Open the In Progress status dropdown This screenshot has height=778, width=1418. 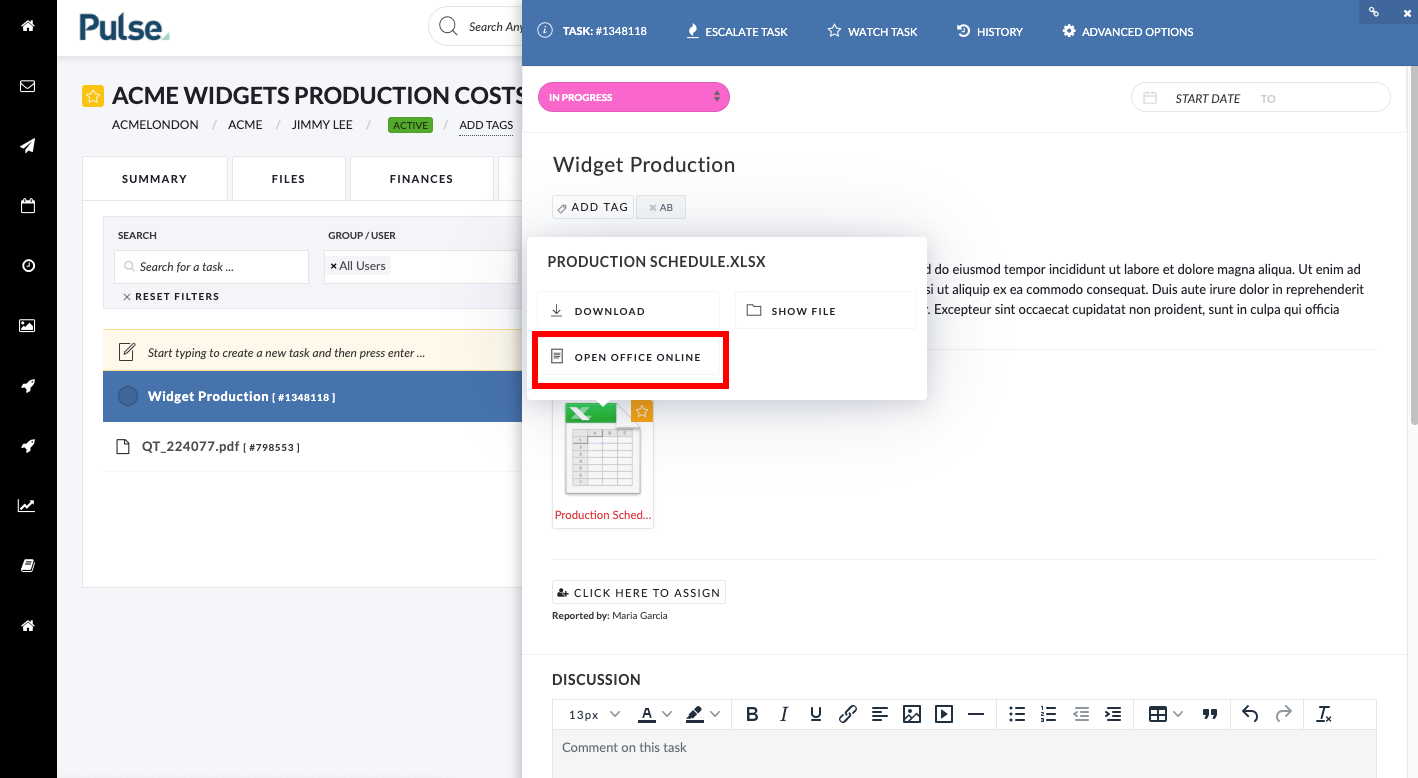(x=634, y=97)
